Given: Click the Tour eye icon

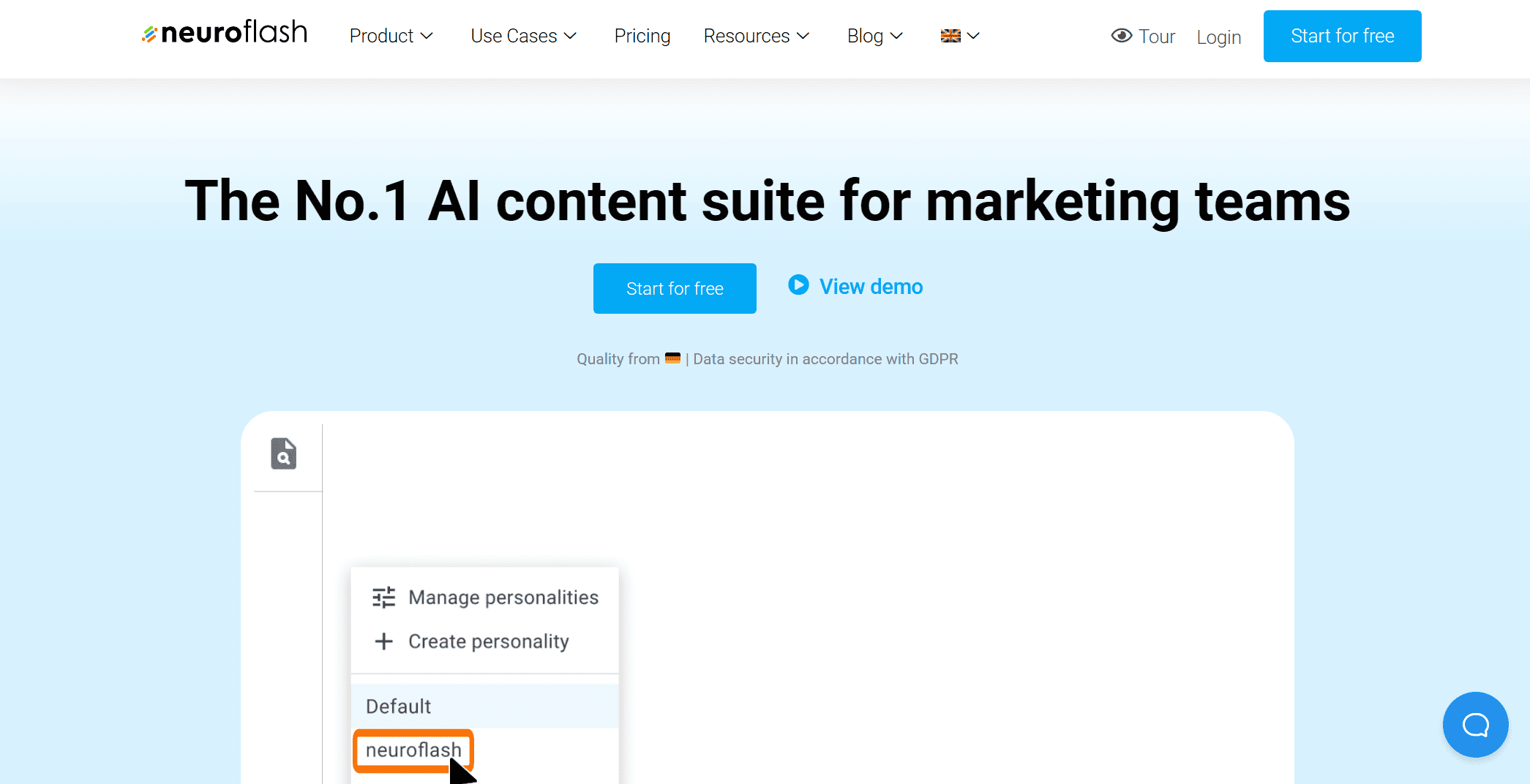Looking at the screenshot, I should (1121, 36).
